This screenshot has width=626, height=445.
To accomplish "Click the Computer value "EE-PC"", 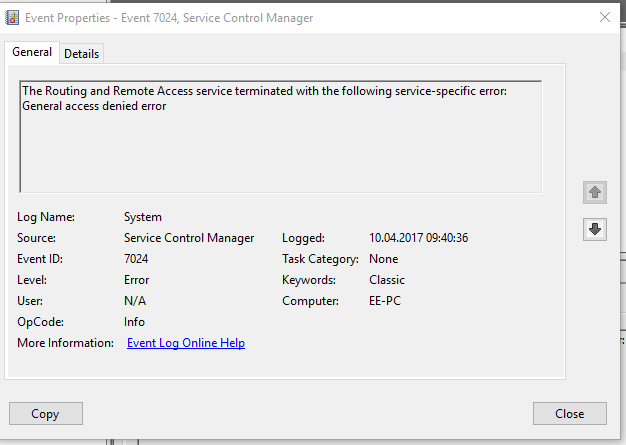I will (x=385, y=301).
